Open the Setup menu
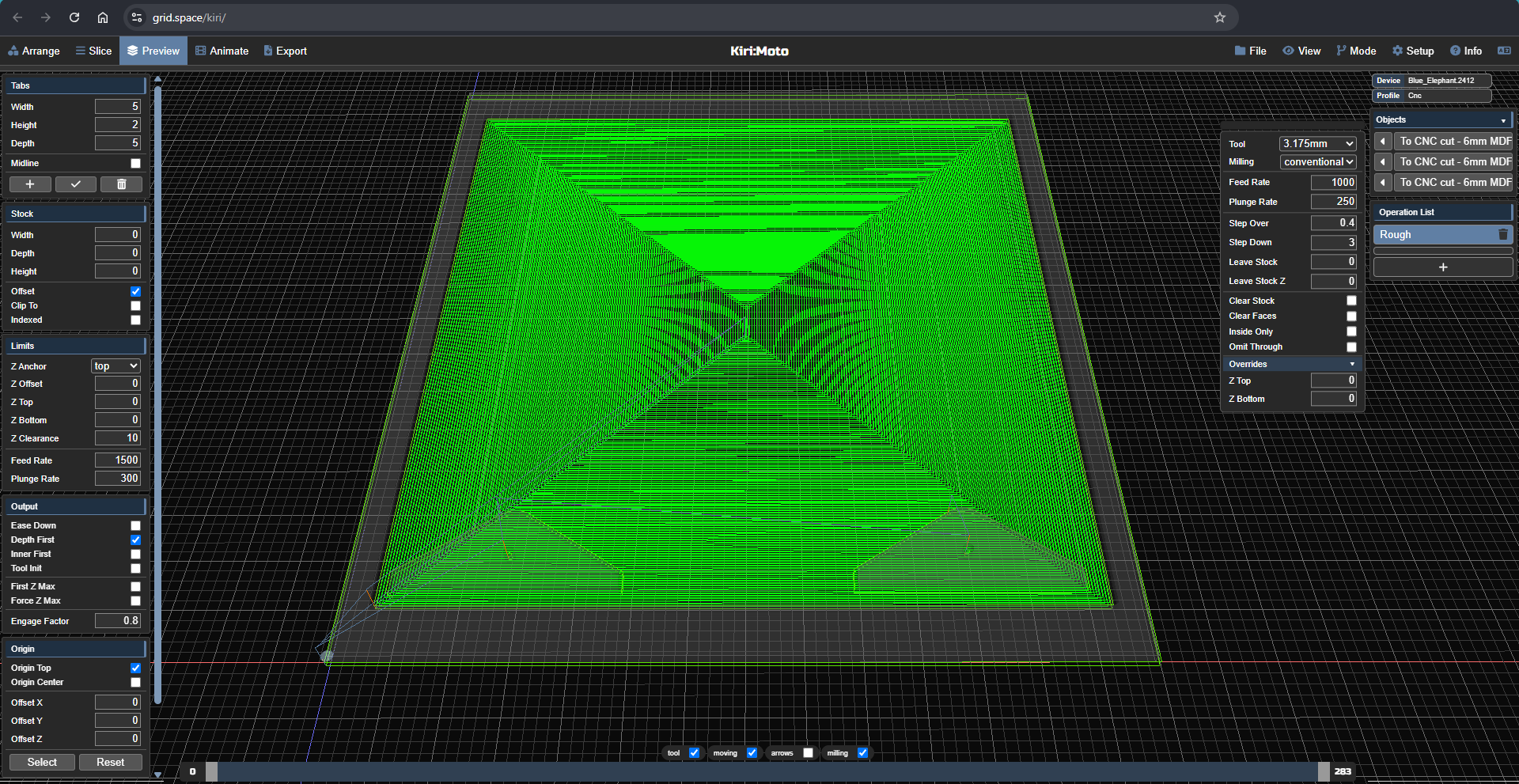This screenshot has height=784, width=1519. click(1413, 51)
